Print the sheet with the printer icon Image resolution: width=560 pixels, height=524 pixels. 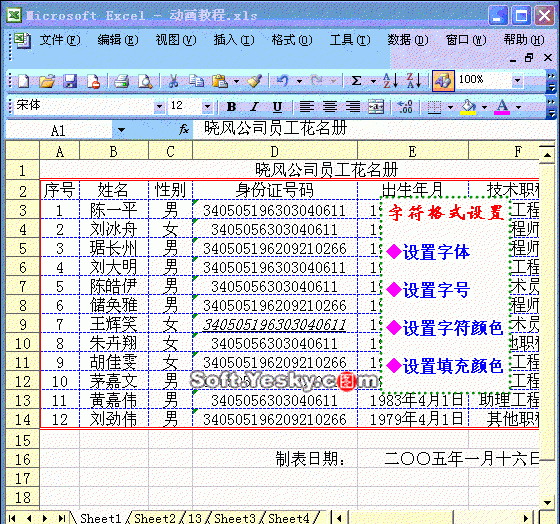coord(121,81)
